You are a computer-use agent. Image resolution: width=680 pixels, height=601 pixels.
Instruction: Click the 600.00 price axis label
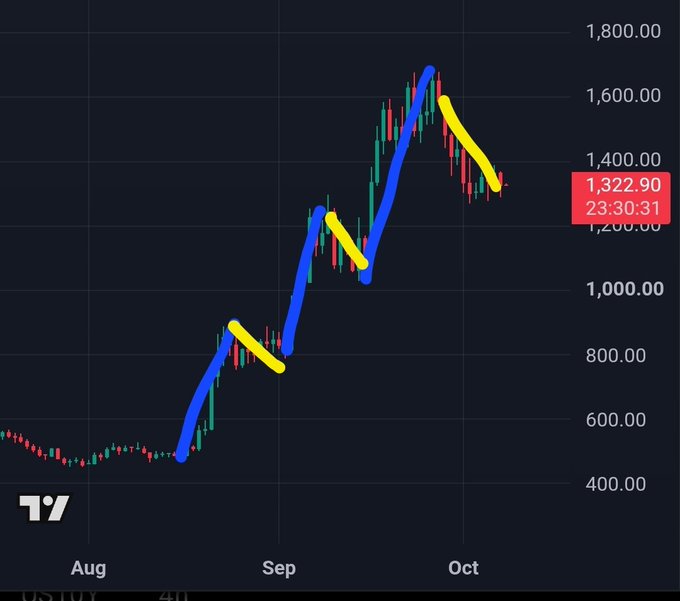click(x=615, y=420)
